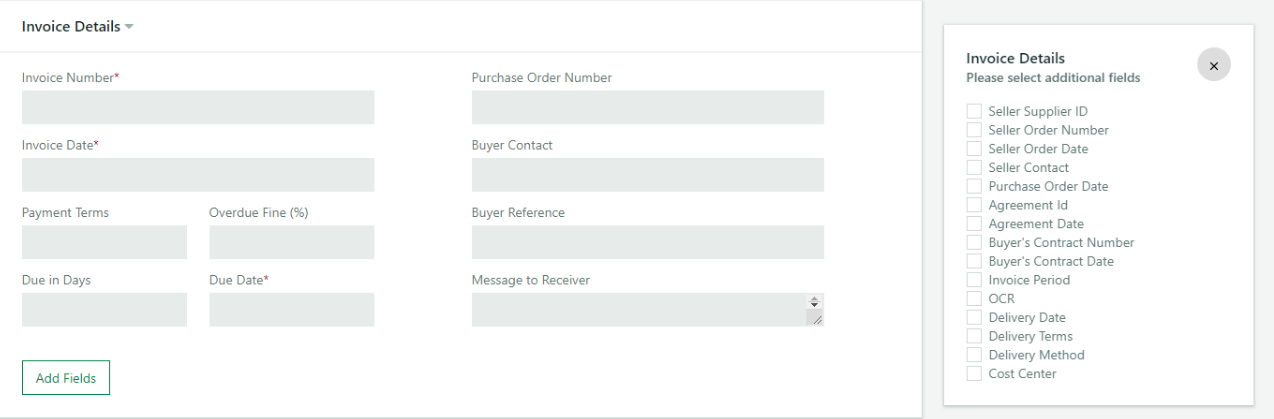The image size is (1274, 419).
Task: Collapse the Invoice Details section arrow
Action: pos(129,27)
